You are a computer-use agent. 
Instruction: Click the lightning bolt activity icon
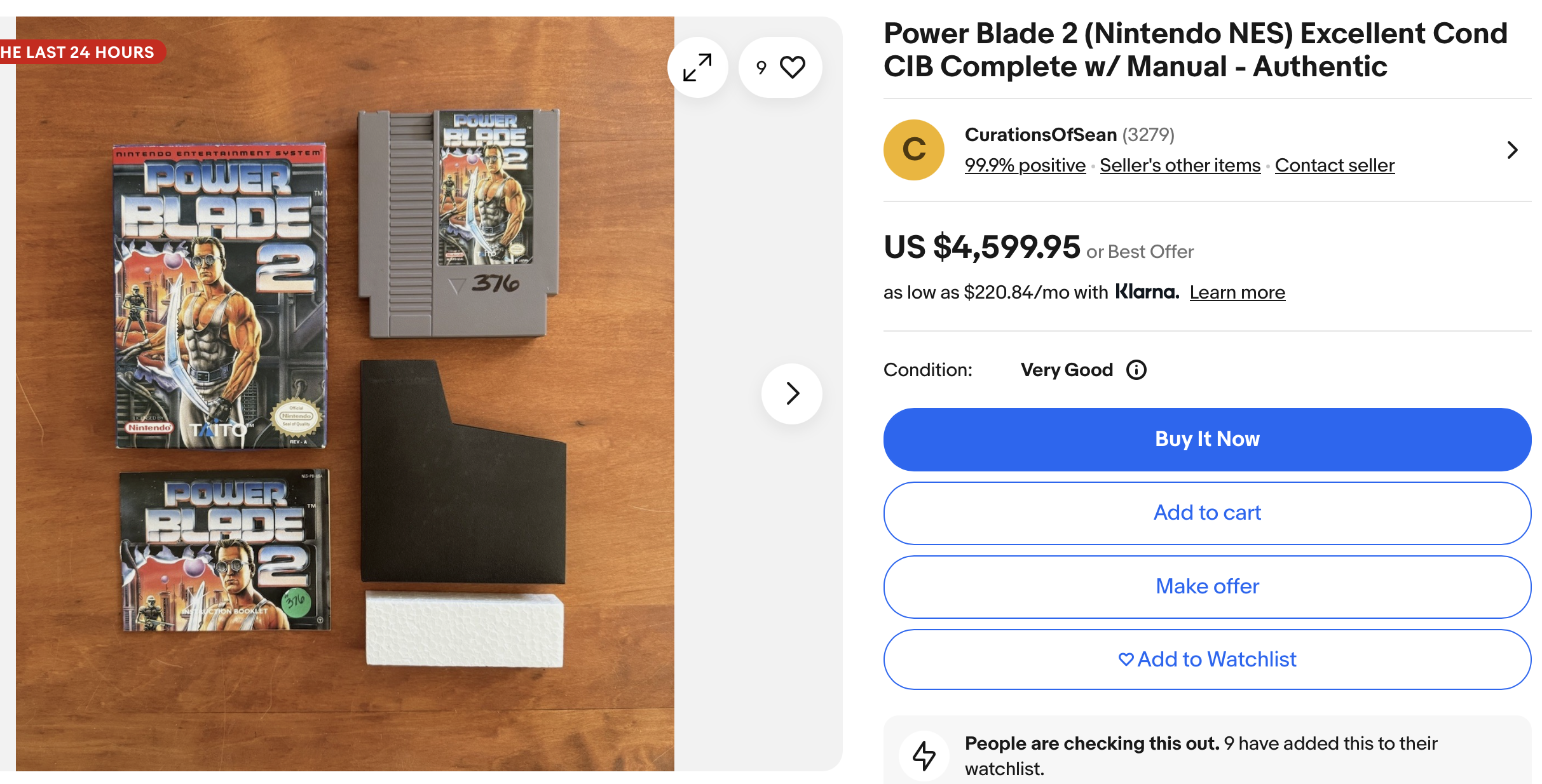click(924, 755)
